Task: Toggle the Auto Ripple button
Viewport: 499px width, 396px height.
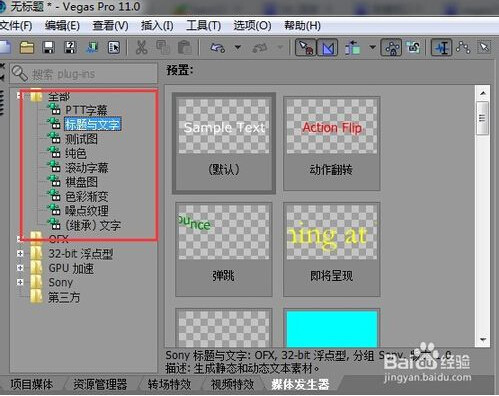Action: [x=352, y=48]
